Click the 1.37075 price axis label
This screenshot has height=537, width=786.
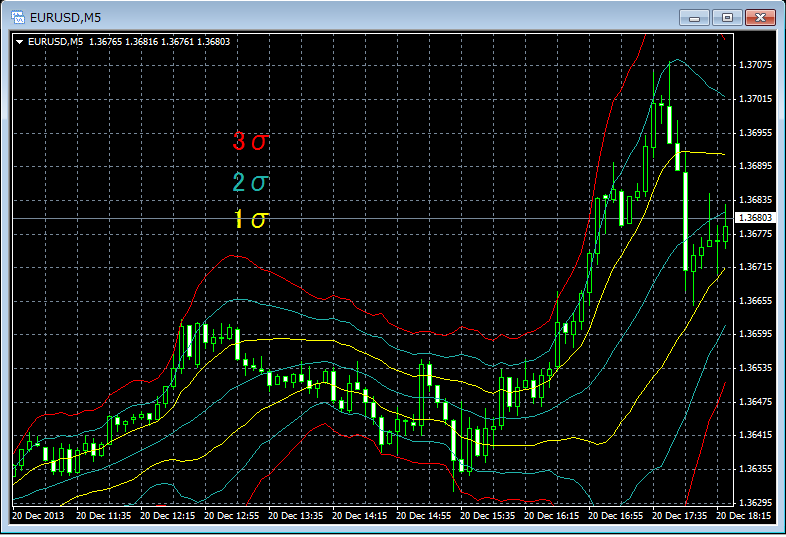pyautogui.click(x=755, y=65)
